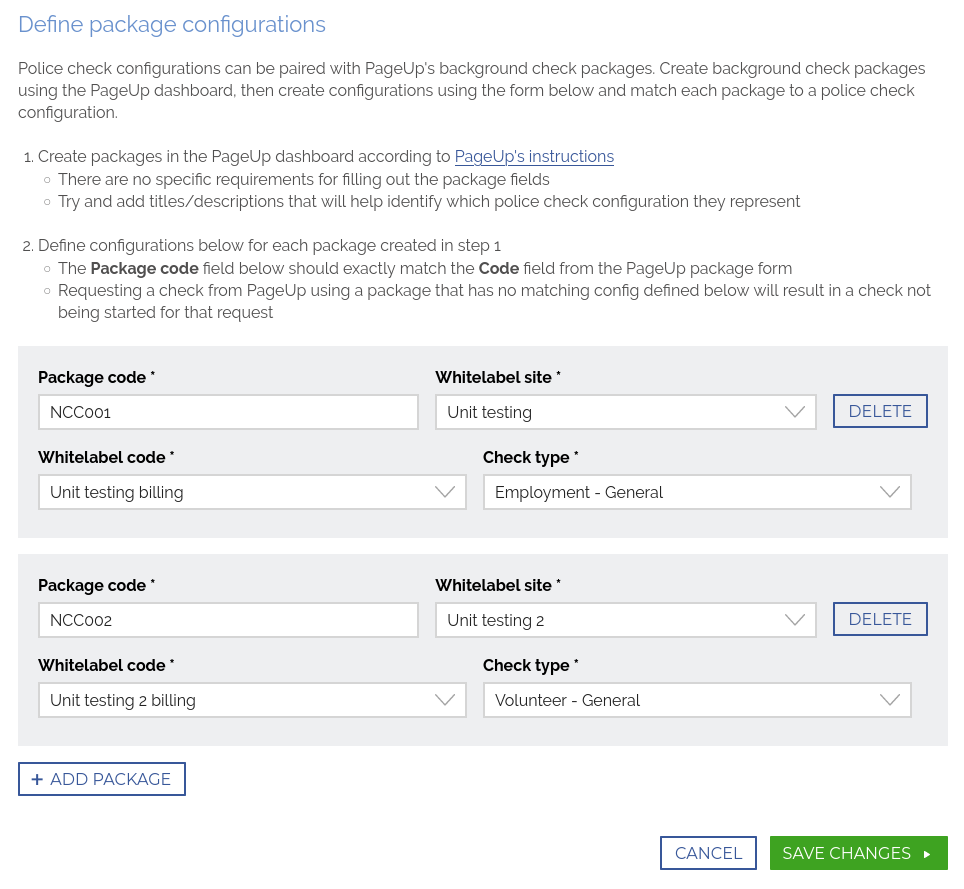Click the plus icon on Add Package
This screenshot has height=889, width=964.
point(37,779)
